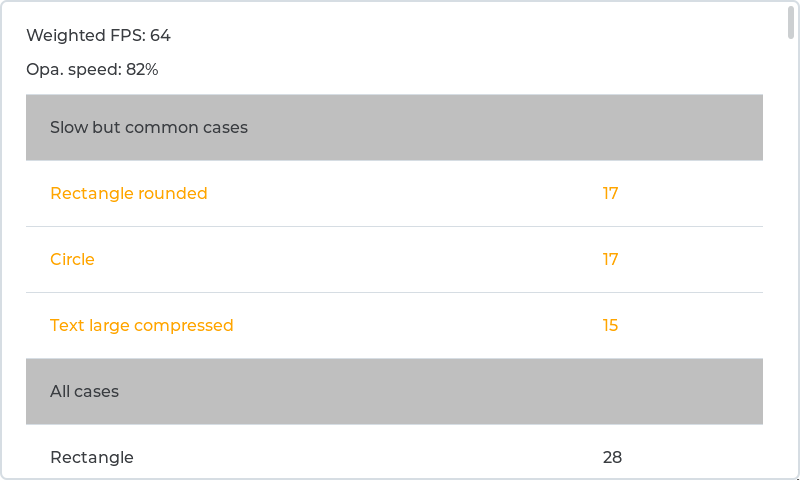The height and width of the screenshot is (480, 800).
Task: Click the Weighted FPS: 64 label
Action: coord(98,36)
